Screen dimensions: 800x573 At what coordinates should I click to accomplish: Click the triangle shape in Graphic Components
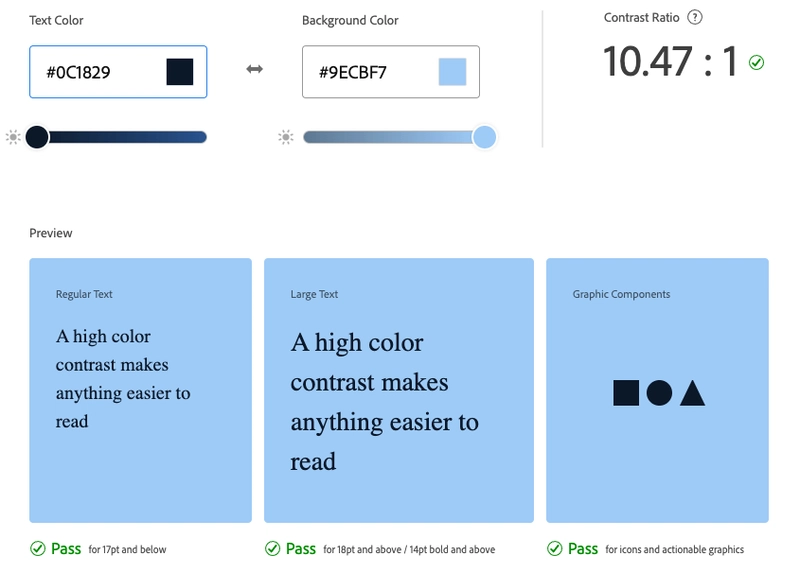click(692, 394)
